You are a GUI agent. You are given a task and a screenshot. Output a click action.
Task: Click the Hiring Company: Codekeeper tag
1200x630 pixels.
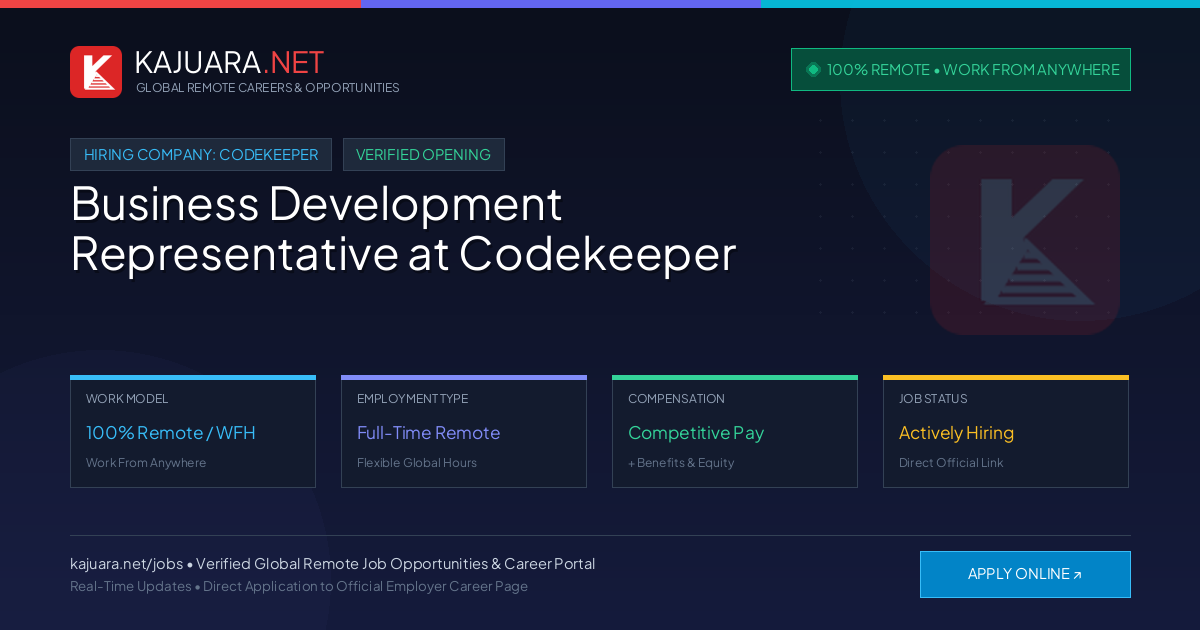click(x=201, y=155)
